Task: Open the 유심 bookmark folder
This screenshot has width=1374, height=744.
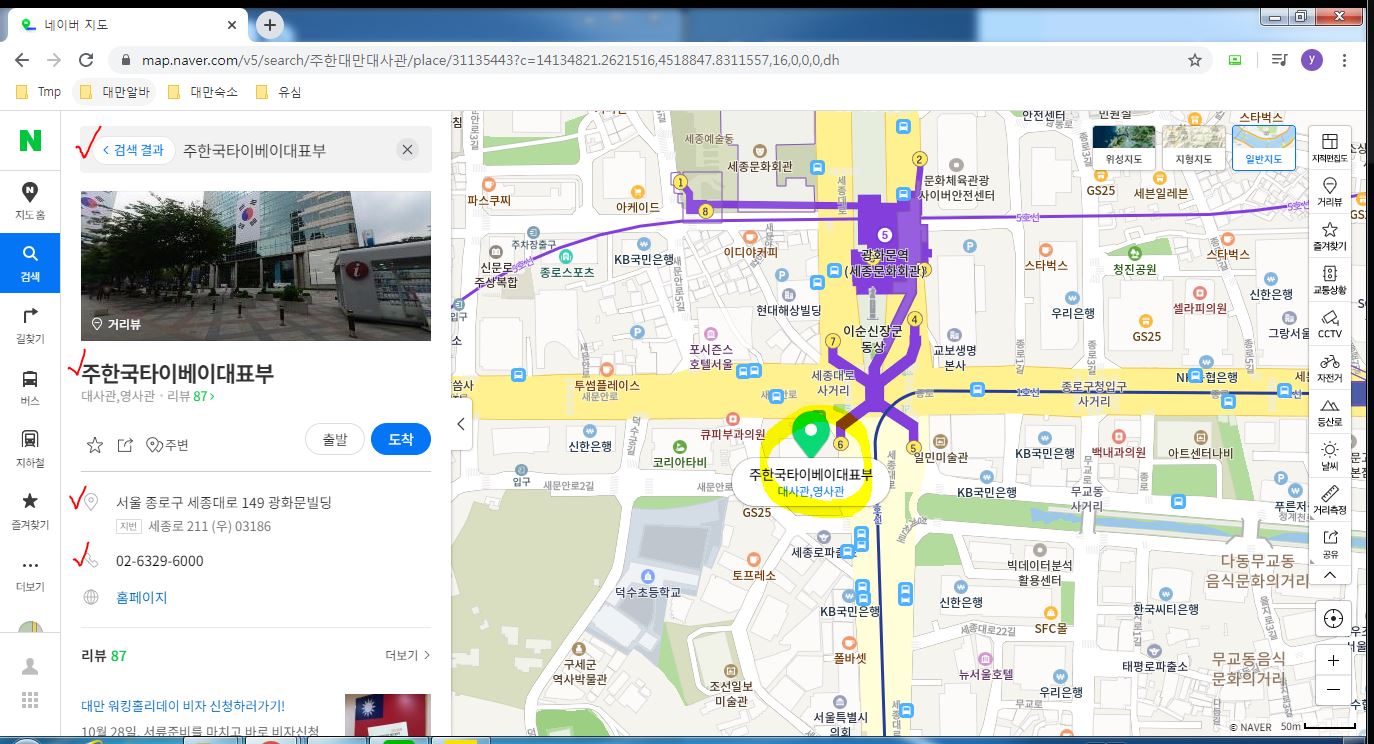Action: 279,92
